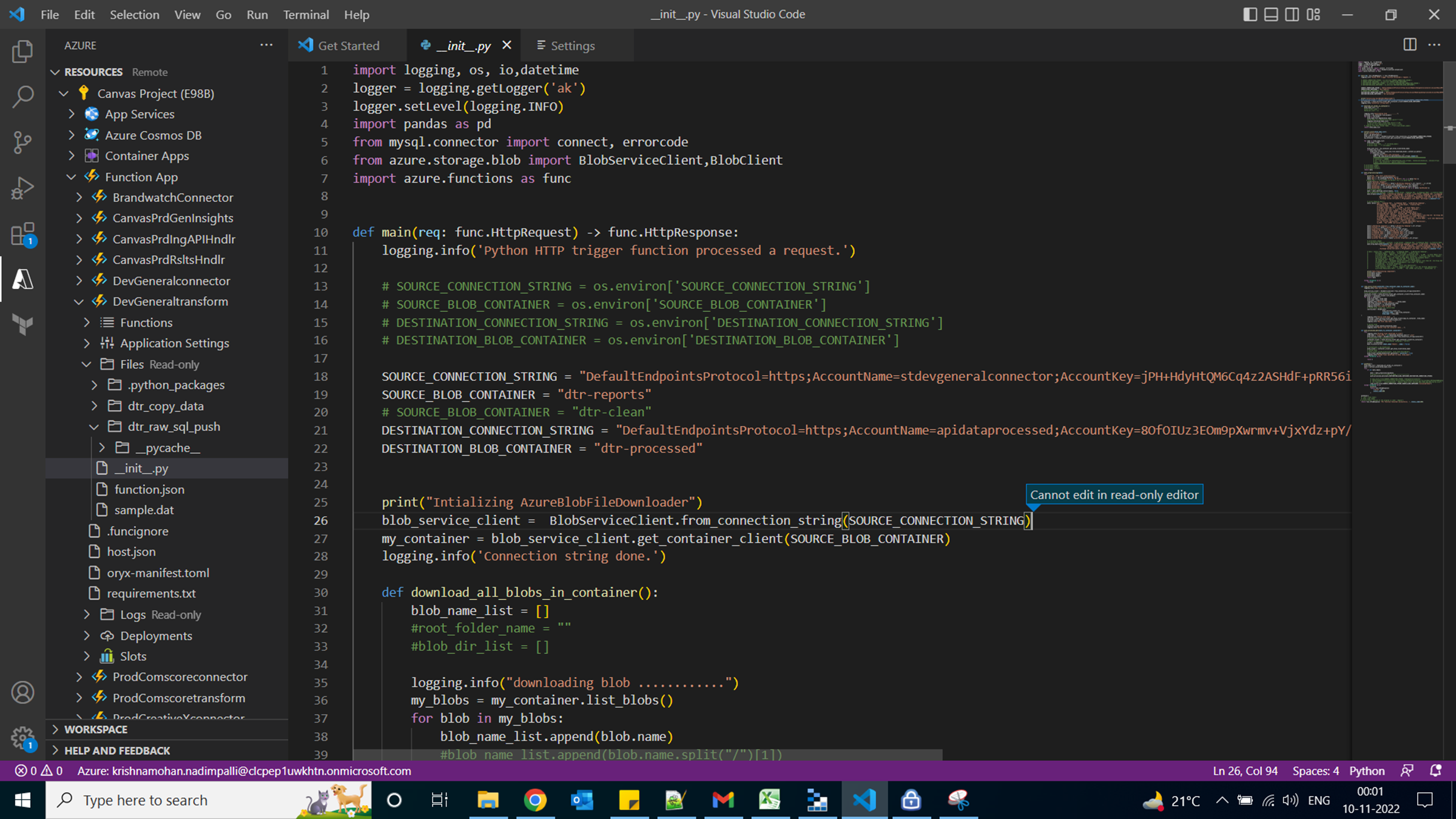Open the Windows Start menu
Image resolution: width=1456 pixels, height=819 pixels.
22,800
